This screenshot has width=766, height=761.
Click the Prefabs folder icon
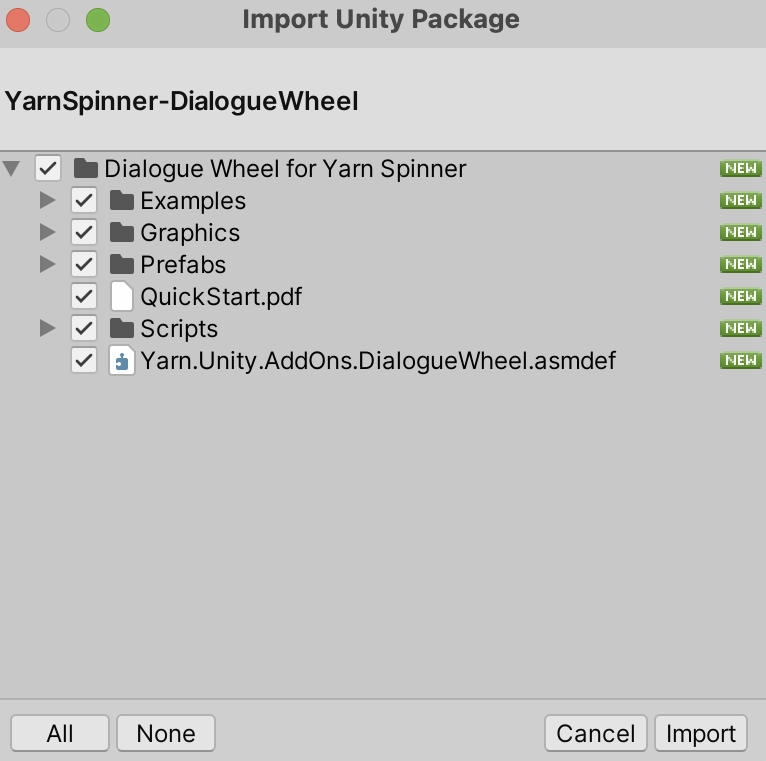pos(122,264)
